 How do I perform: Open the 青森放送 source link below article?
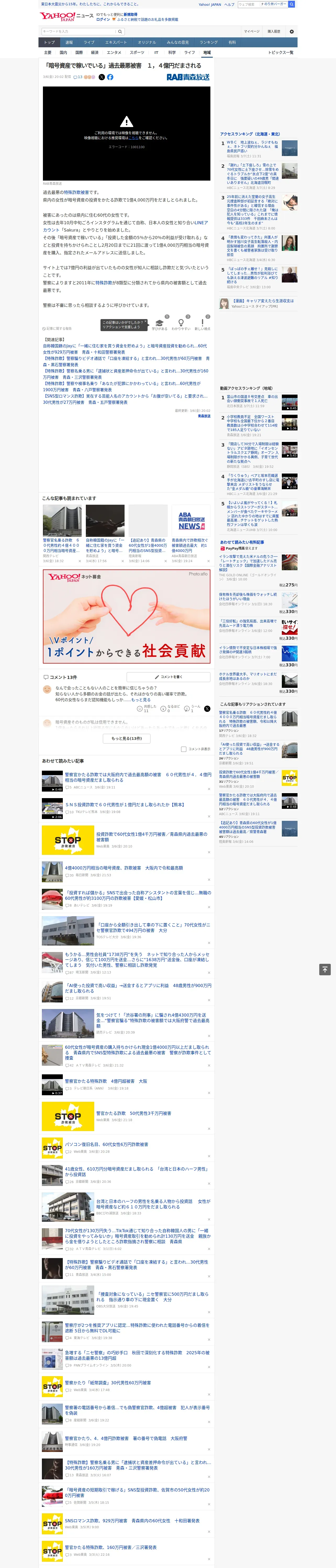(x=204, y=416)
